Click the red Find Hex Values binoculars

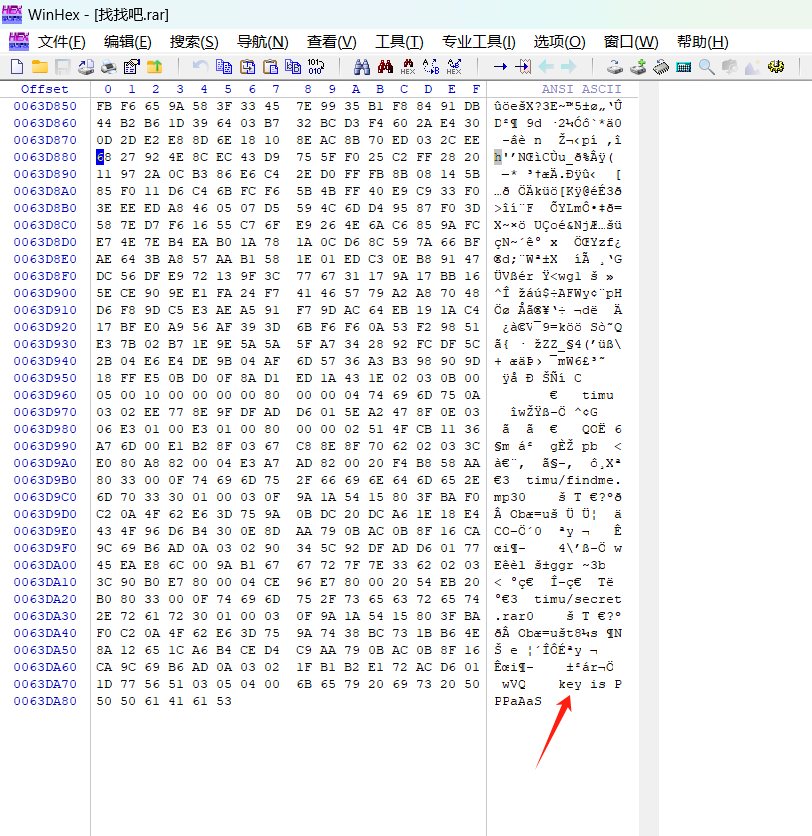coord(385,67)
